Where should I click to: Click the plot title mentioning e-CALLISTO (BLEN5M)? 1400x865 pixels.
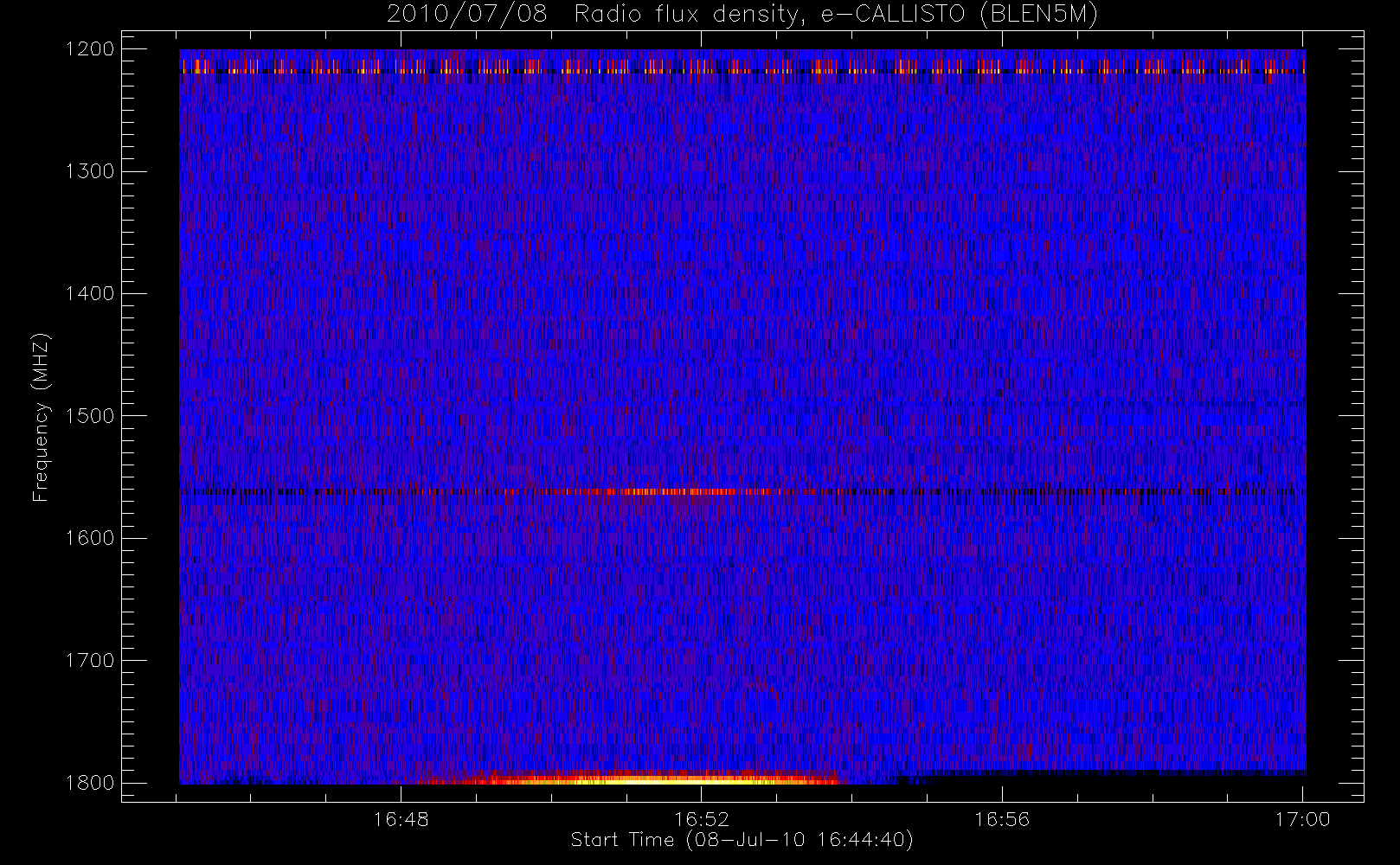pyautogui.click(x=742, y=15)
